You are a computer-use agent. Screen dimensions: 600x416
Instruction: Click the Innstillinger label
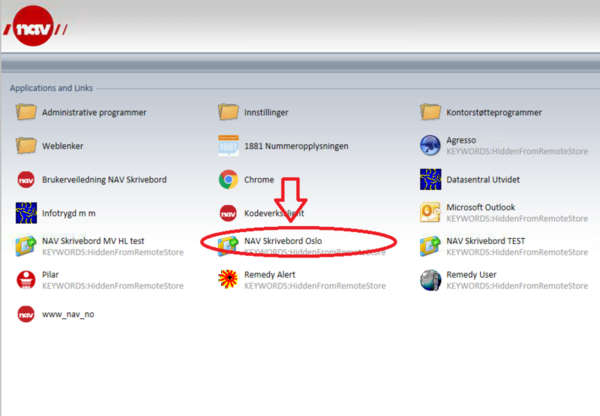(266, 113)
